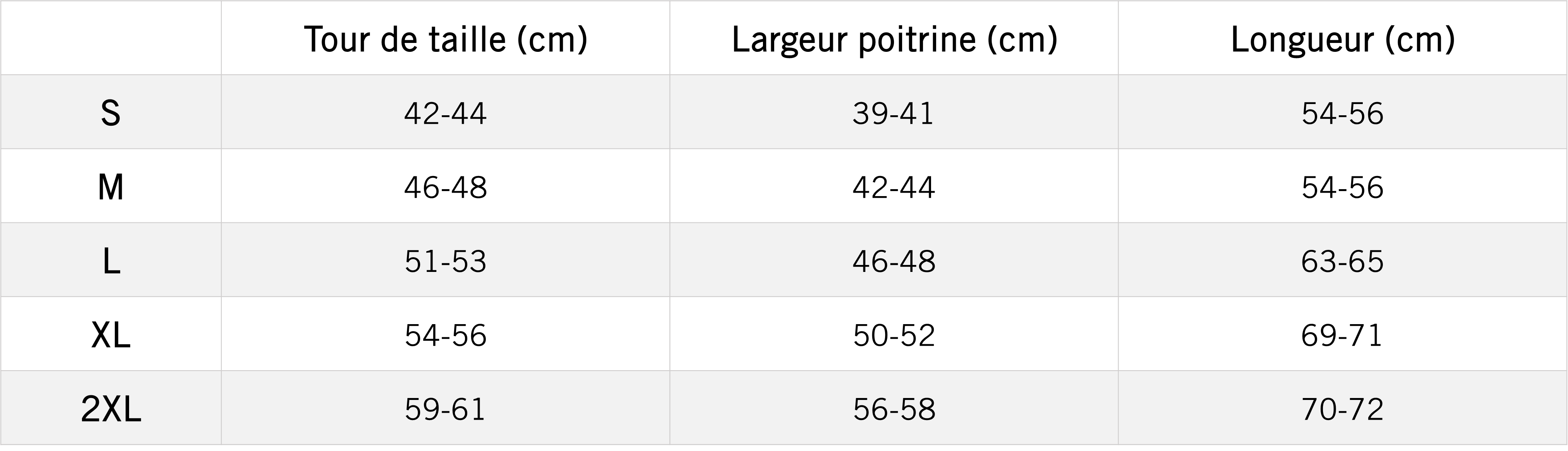Click the "Tour de taille (cm)" column header

pyautogui.click(x=446, y=39)
